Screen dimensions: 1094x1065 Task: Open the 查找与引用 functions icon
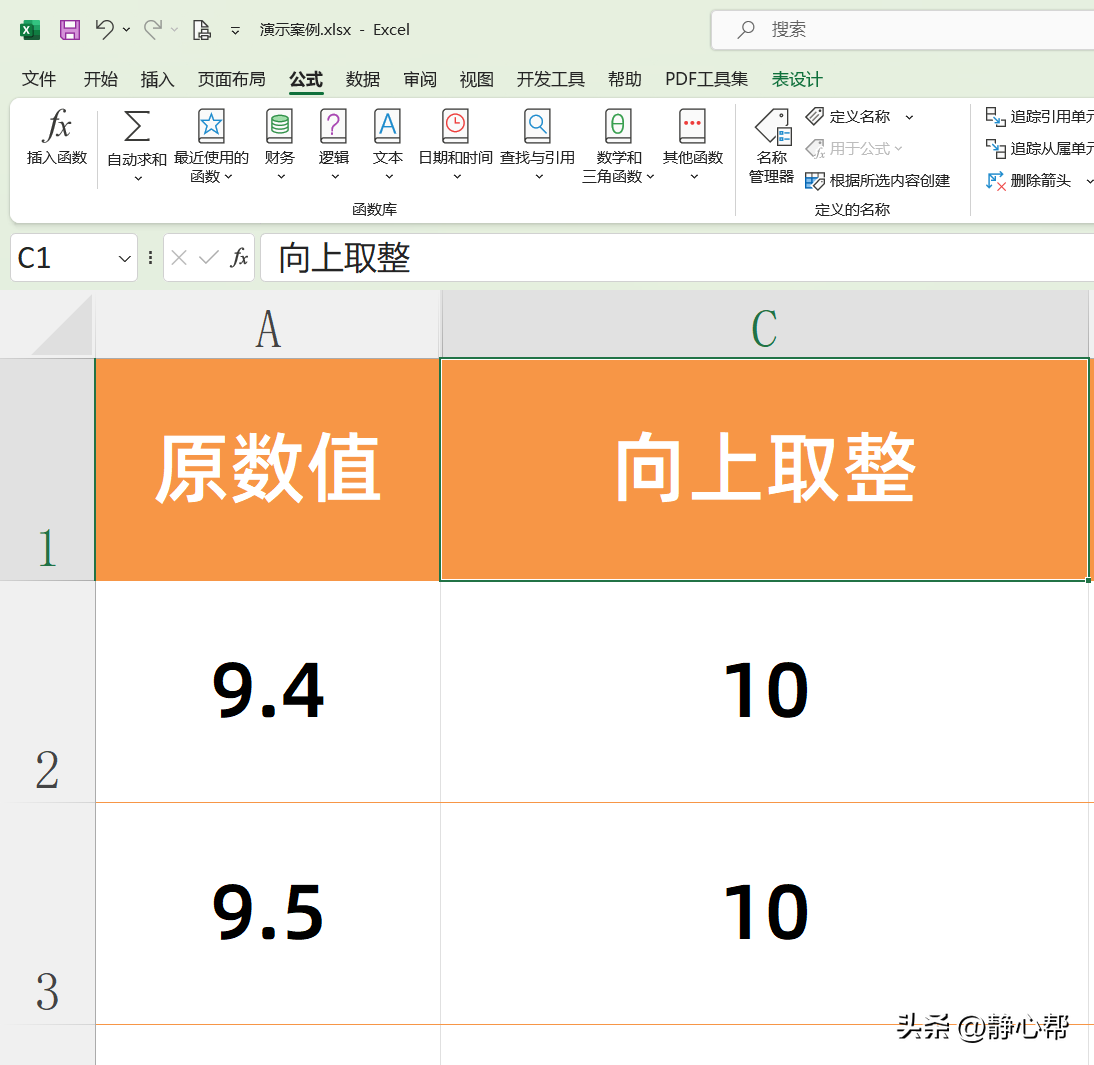pyautogui.click(x=537, y=126)
